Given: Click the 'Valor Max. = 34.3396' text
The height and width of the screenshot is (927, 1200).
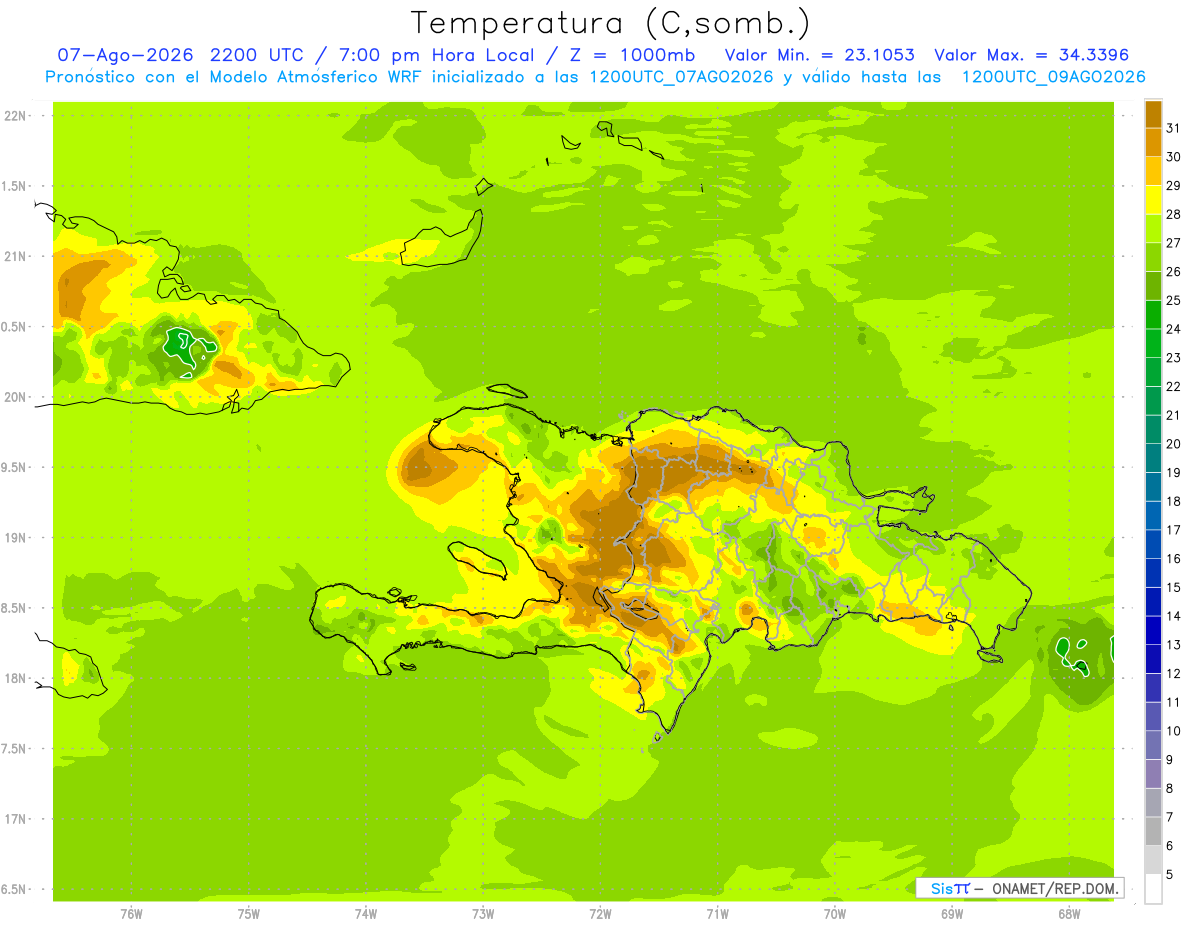Looking at the screenshot, I should (1032, 55).
